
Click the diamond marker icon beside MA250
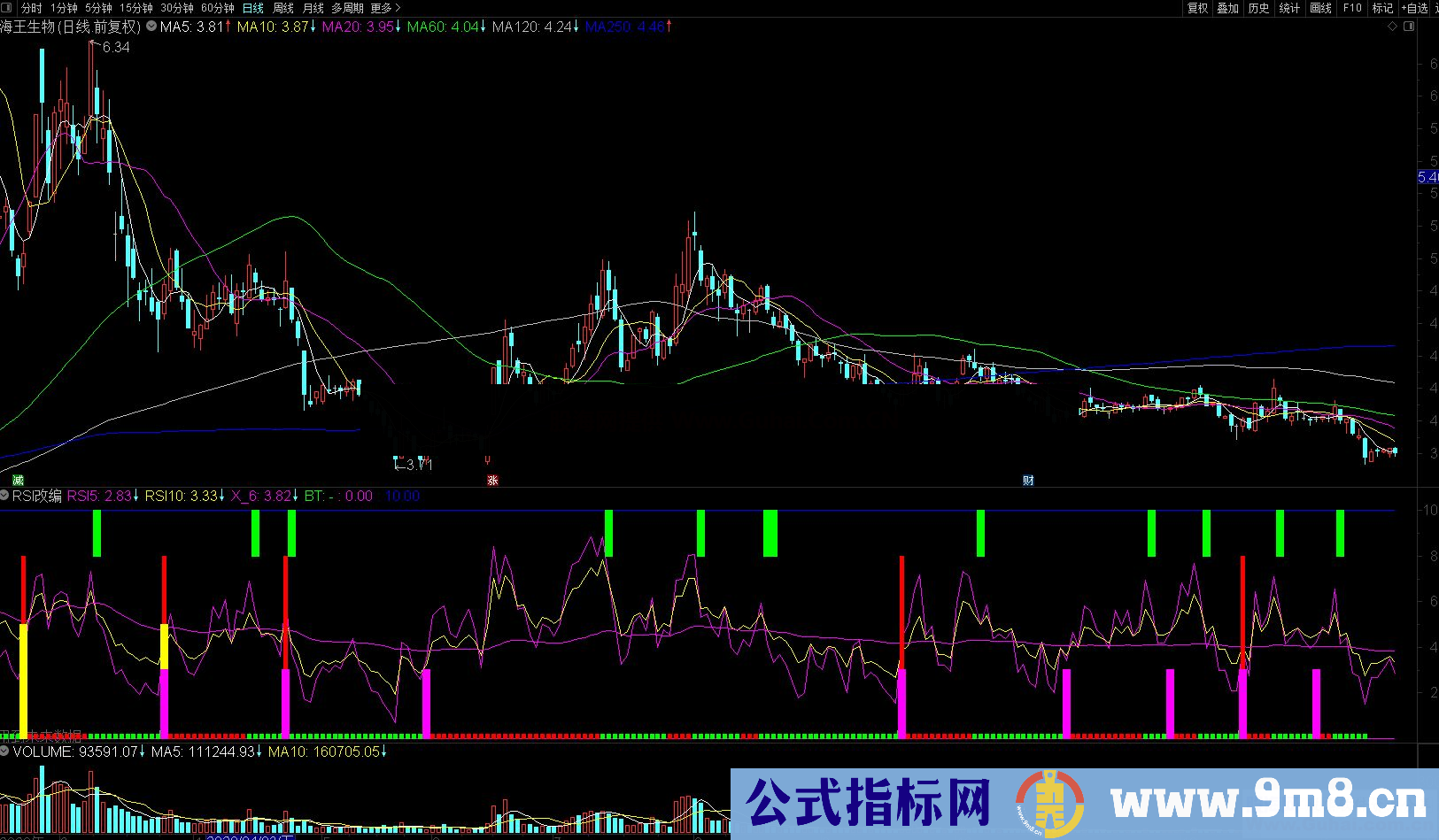point(1393,27)
